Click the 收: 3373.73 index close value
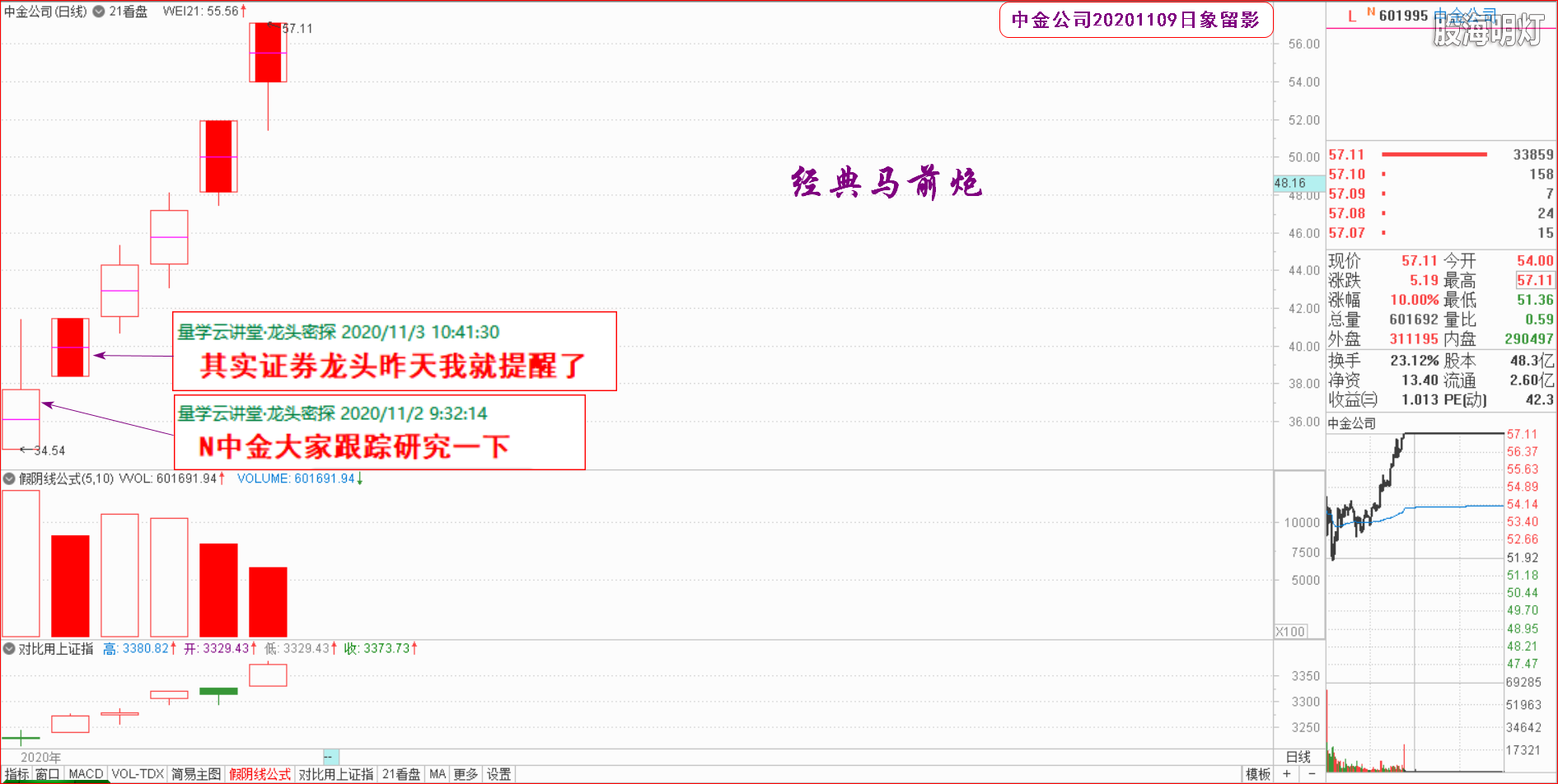 tap(381, 649)
